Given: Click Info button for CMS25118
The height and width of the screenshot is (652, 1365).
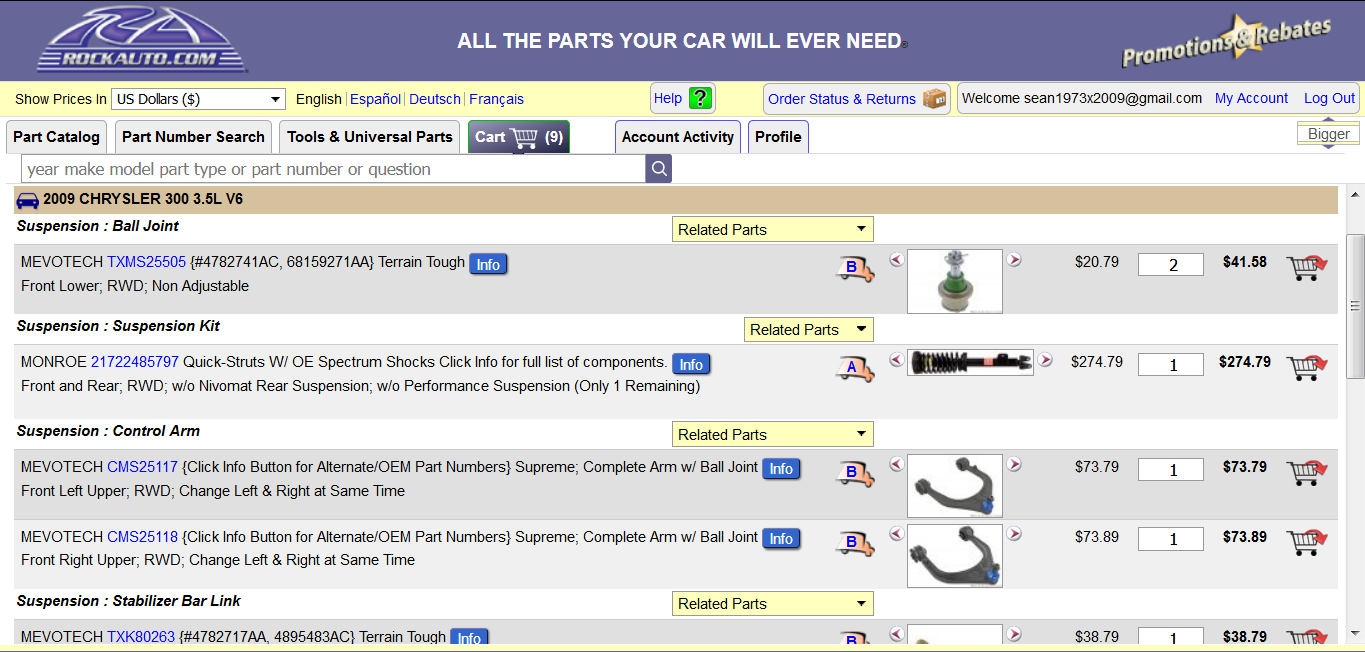Looking at the screenshot, I should pyautogui.click(x=781, y=538).
